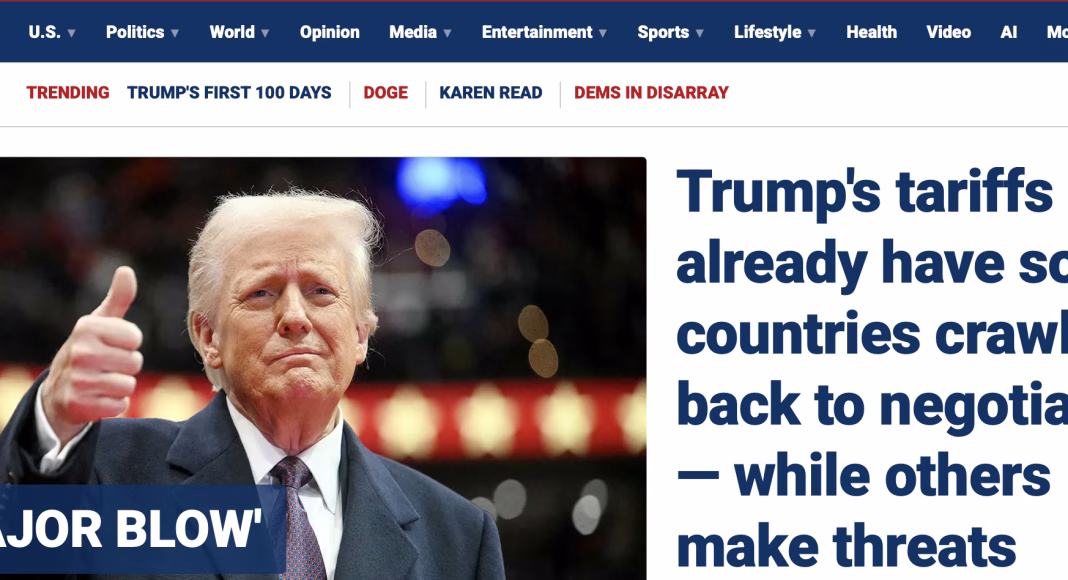Expand the Lifestyle dropdown arrow
The height and width of the screenshot is (580, 1068).
click(x=811, y=33)
